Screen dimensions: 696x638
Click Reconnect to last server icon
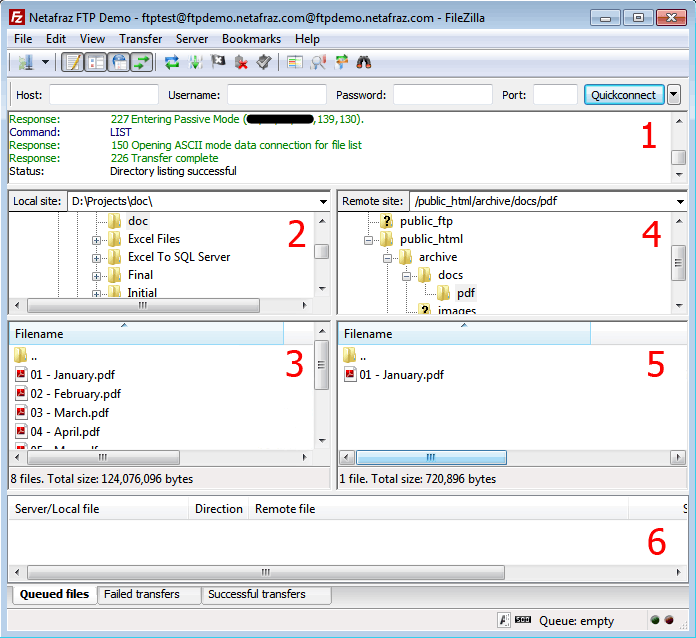264,62
